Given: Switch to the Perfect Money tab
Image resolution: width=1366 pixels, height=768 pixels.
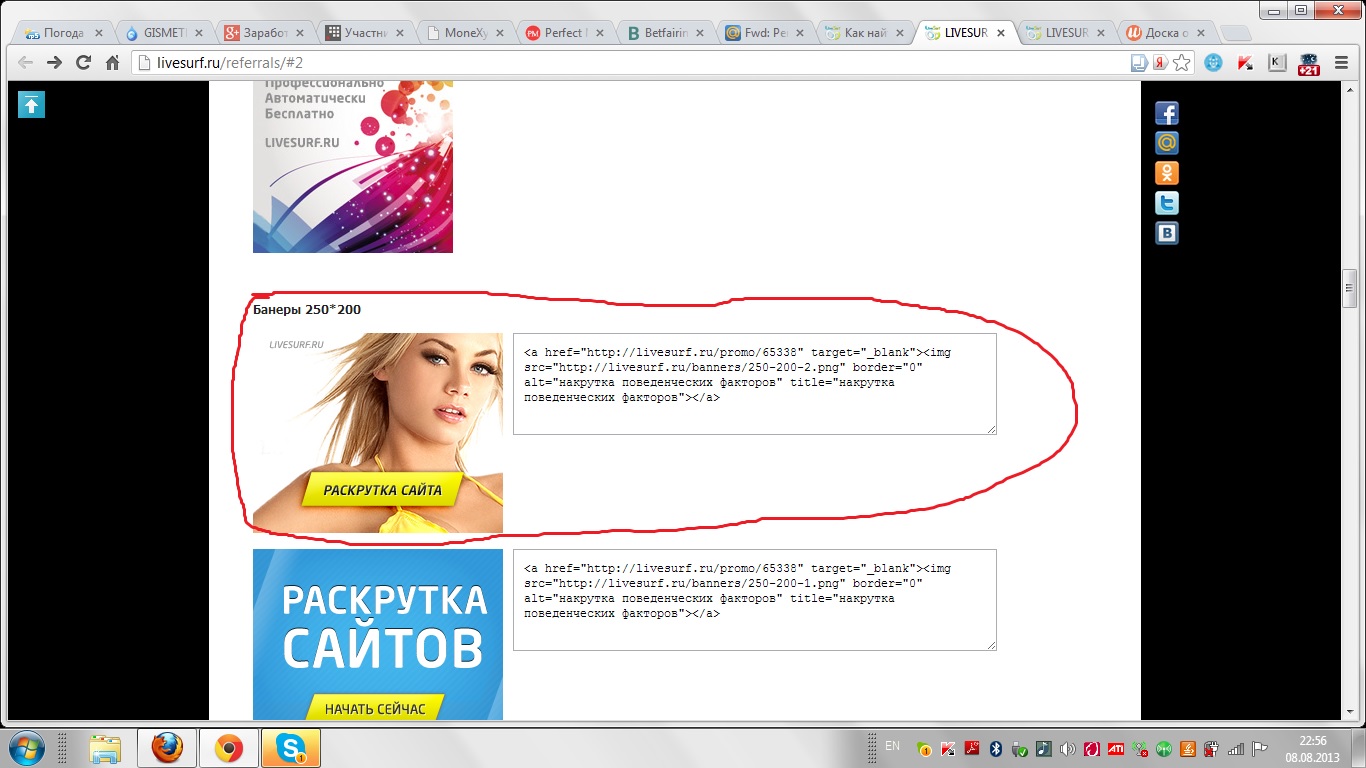Looking at the screenshot, I should 566,33.
